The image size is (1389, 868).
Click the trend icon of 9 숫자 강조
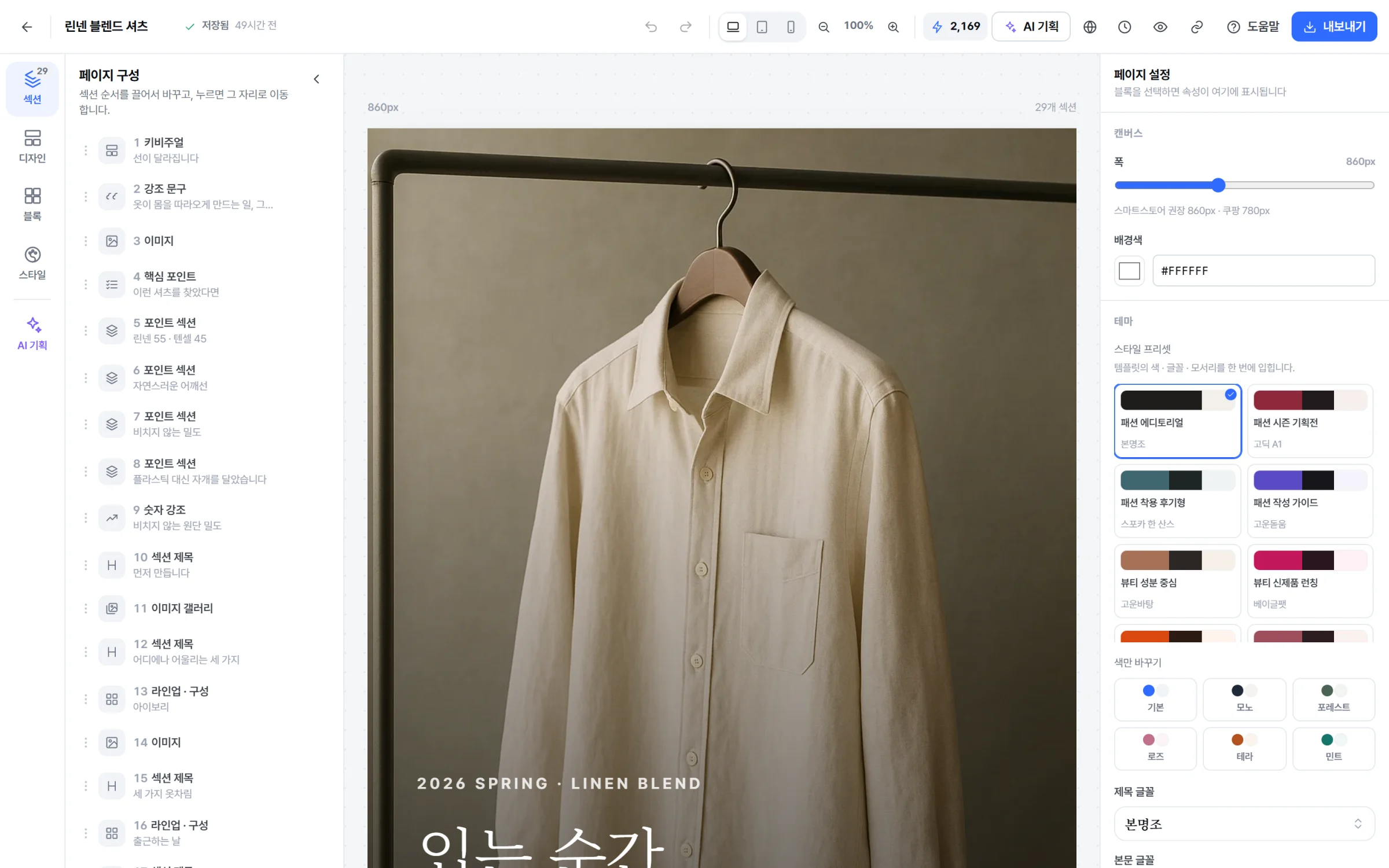pyautogui.click(x=112, y=517)
